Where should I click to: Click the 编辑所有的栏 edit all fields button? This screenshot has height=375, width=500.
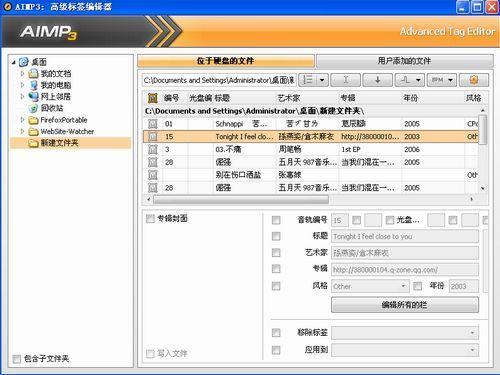405,305
